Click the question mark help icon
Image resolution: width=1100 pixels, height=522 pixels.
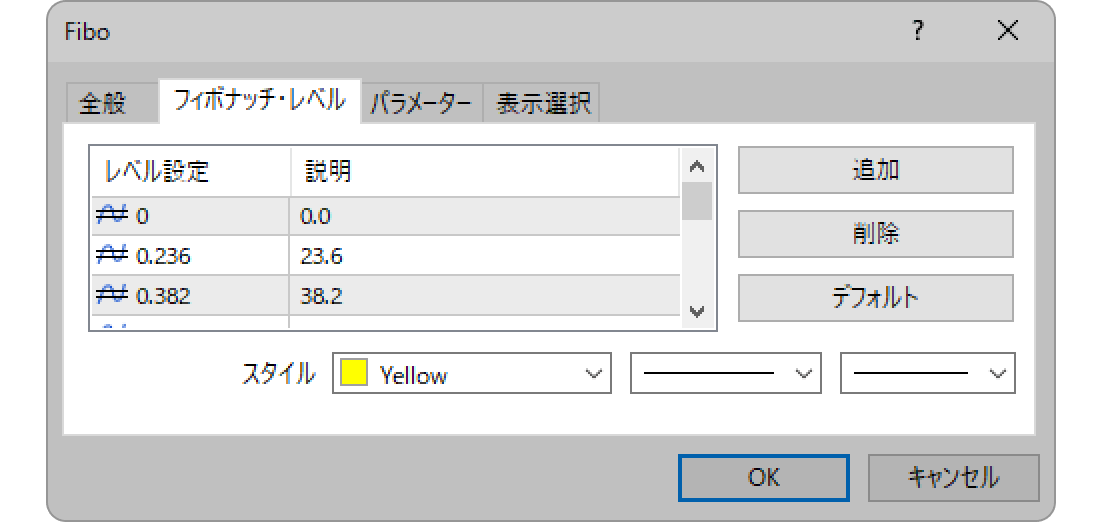[918, 32]
